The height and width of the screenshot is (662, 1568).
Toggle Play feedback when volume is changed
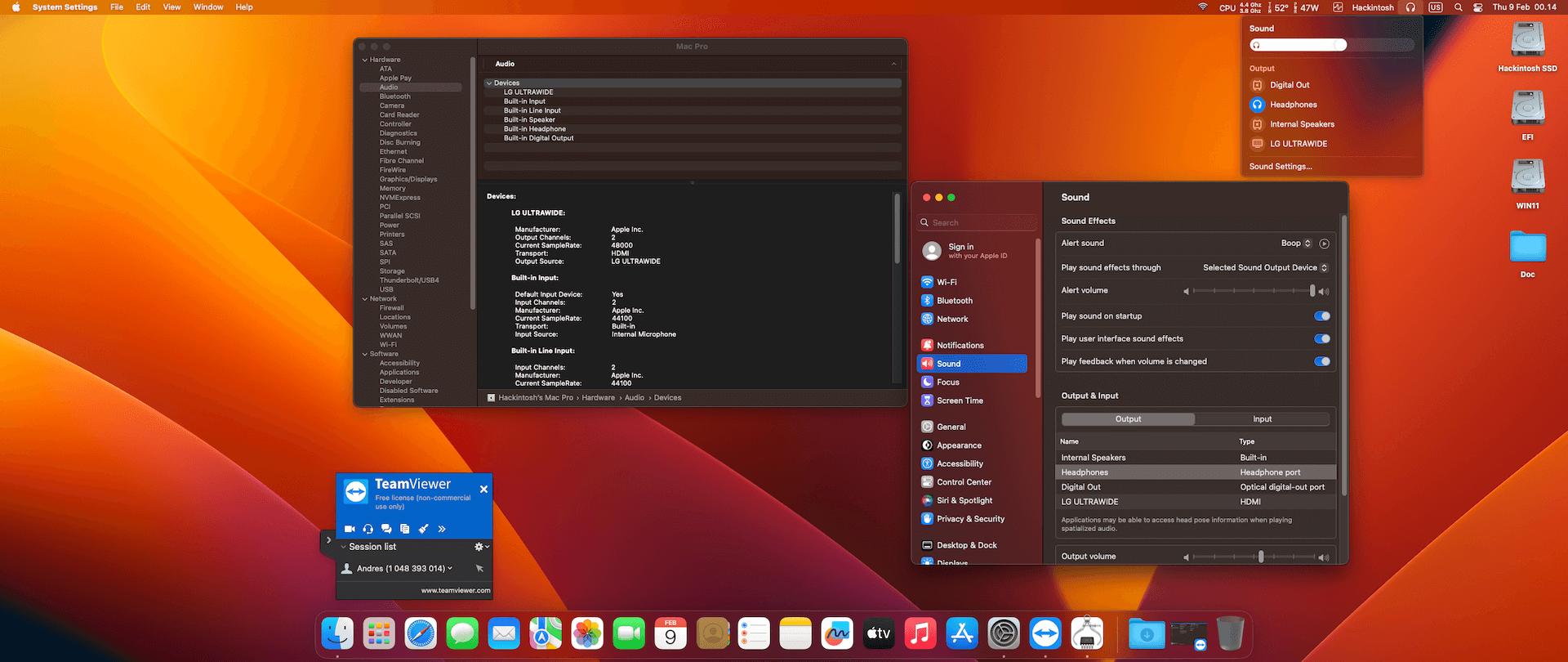[1322, 361]
